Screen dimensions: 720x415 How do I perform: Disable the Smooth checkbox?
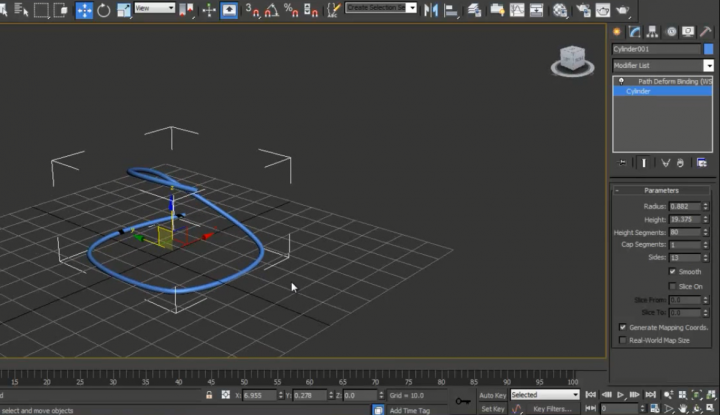click(x=672, y=271)
